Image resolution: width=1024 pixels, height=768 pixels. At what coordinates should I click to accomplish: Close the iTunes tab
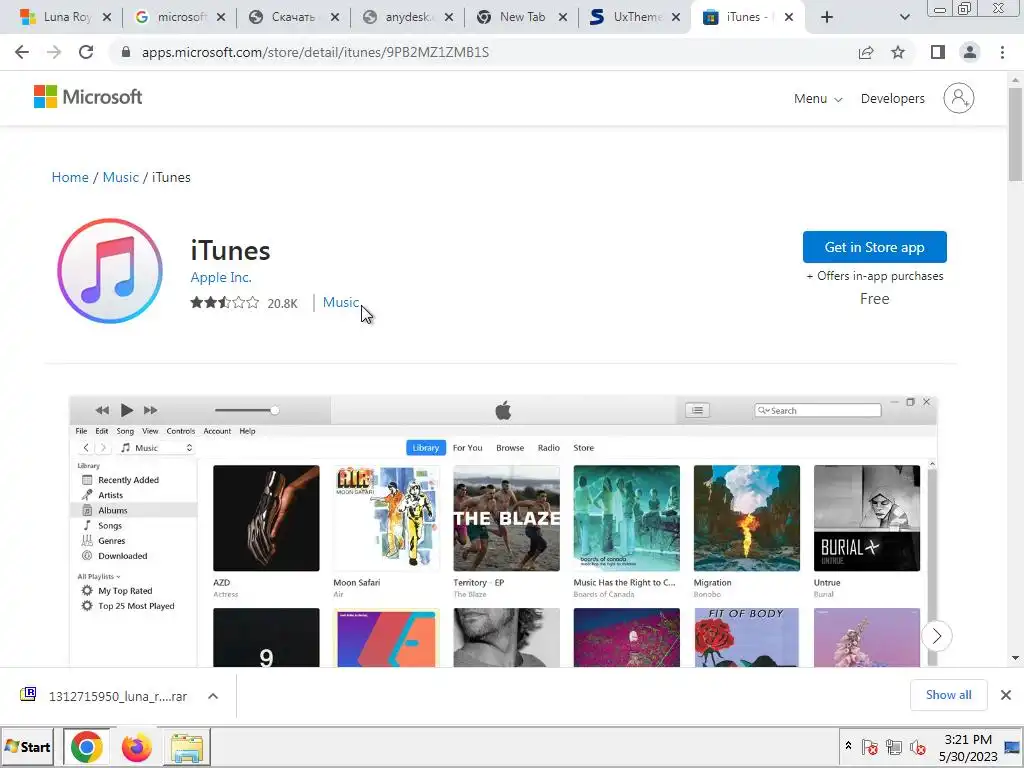tap(789, 17)
